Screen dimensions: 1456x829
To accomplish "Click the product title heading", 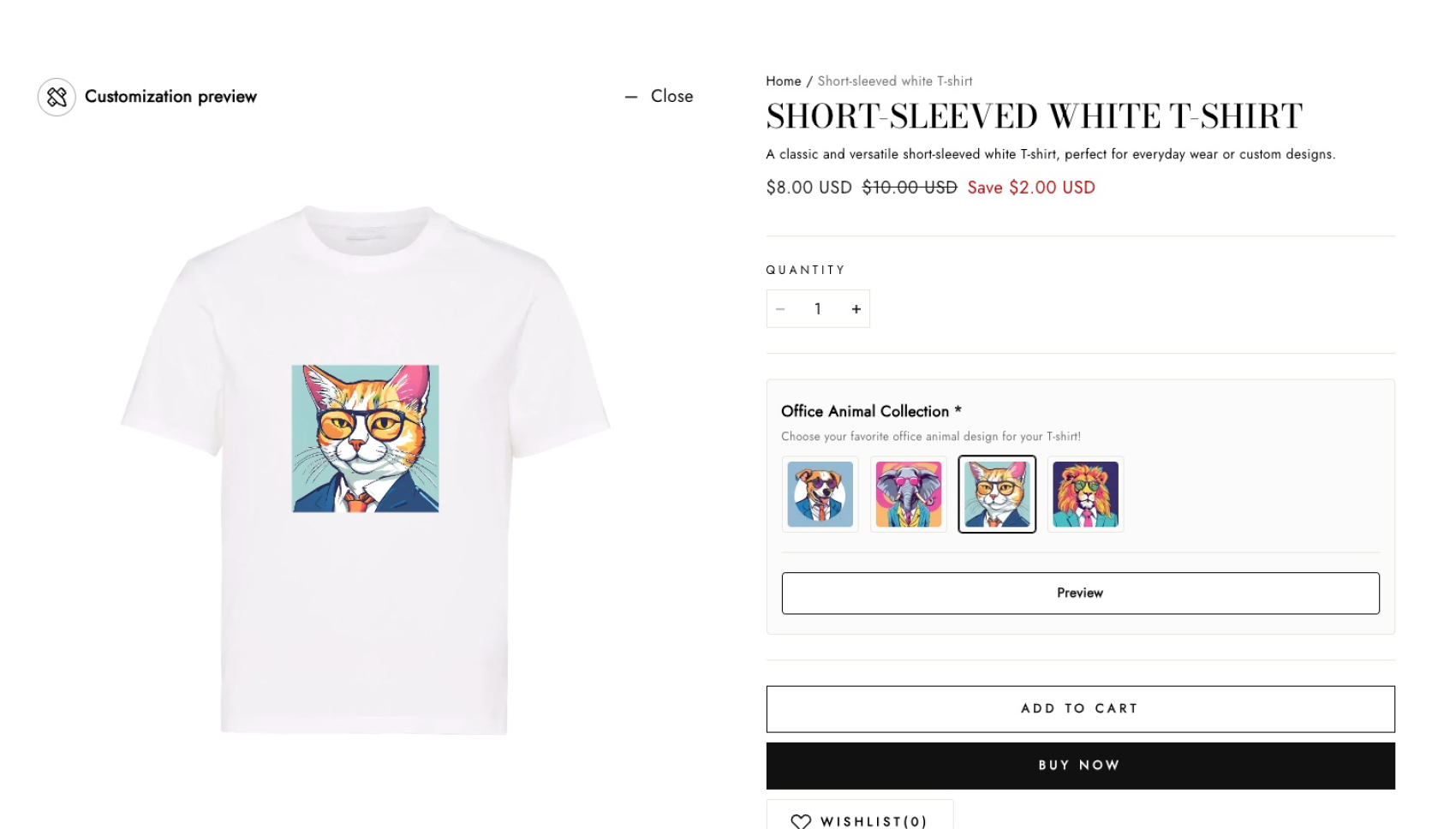I will pos(1034,116).
